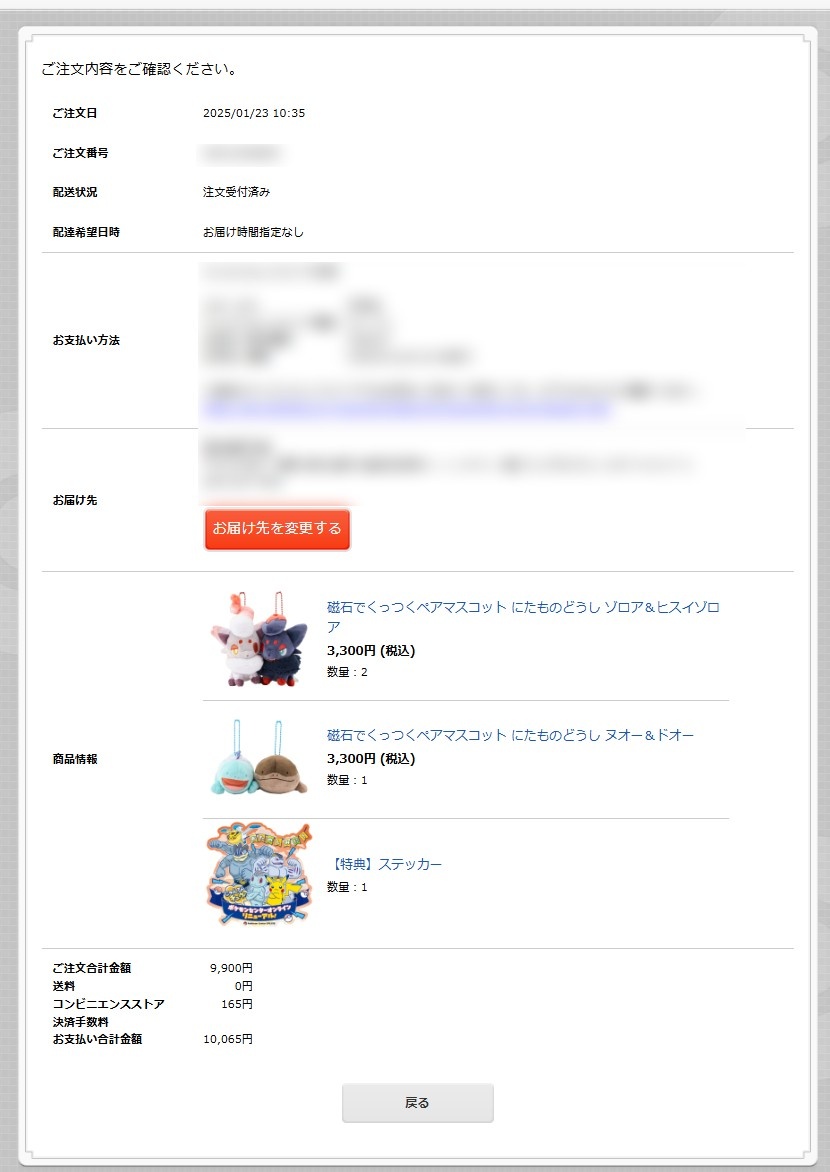Viewport: 830px width, 1172px height.
Task: Open the ゾロア＆ヒスイゾロア mascot product link
Action: pyautogui.click(x=523, y=617)
